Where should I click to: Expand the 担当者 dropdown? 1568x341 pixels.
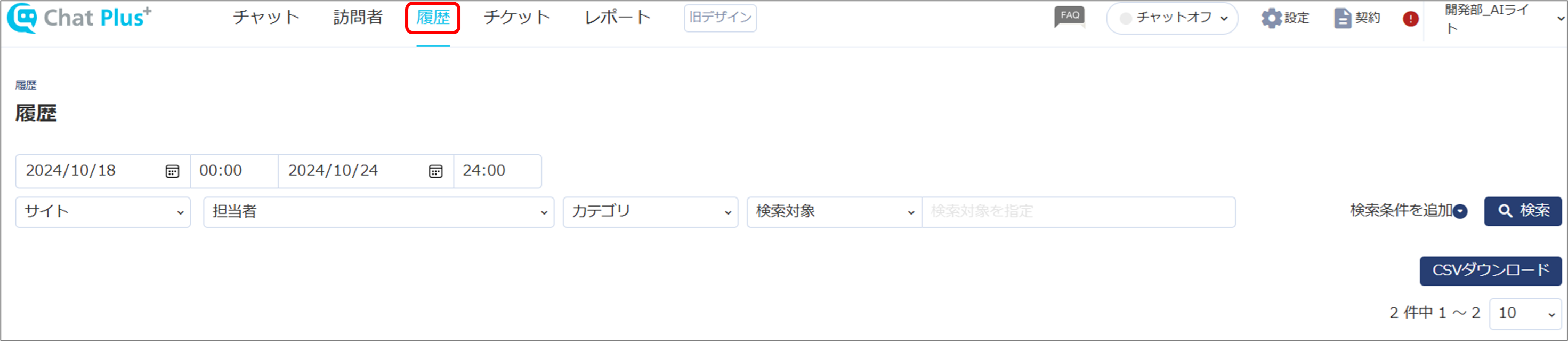[378, 212]
